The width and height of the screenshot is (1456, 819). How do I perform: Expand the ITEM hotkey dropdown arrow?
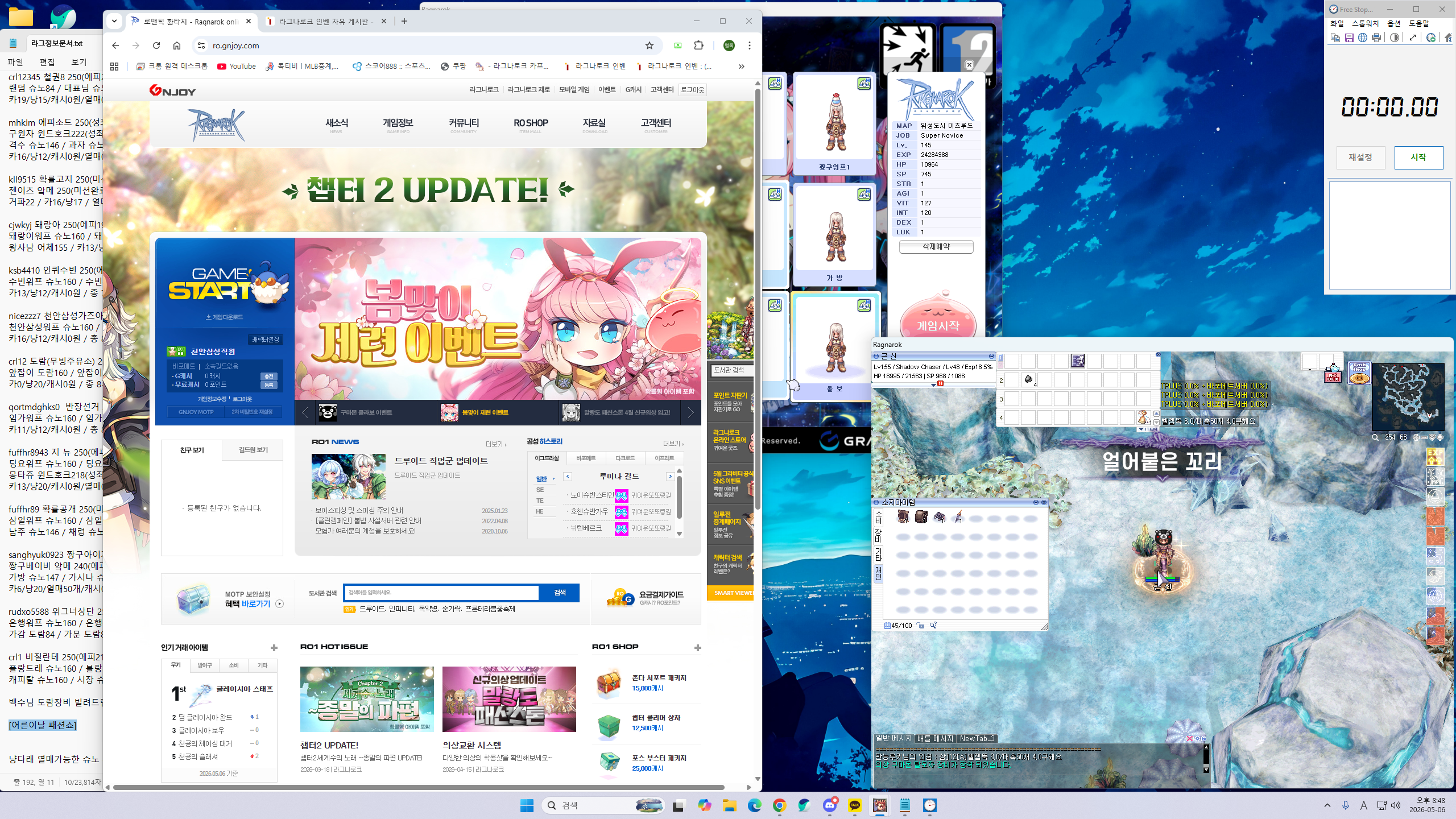click(1140, 429)
